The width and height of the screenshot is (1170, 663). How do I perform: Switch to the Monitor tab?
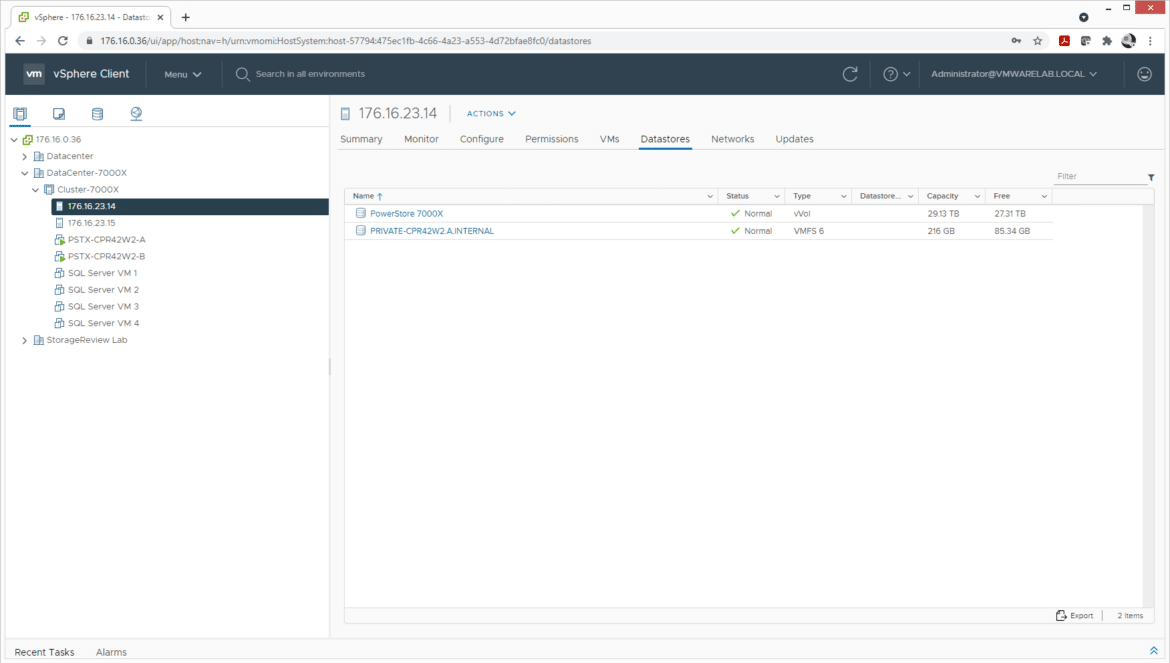[422, 139]
